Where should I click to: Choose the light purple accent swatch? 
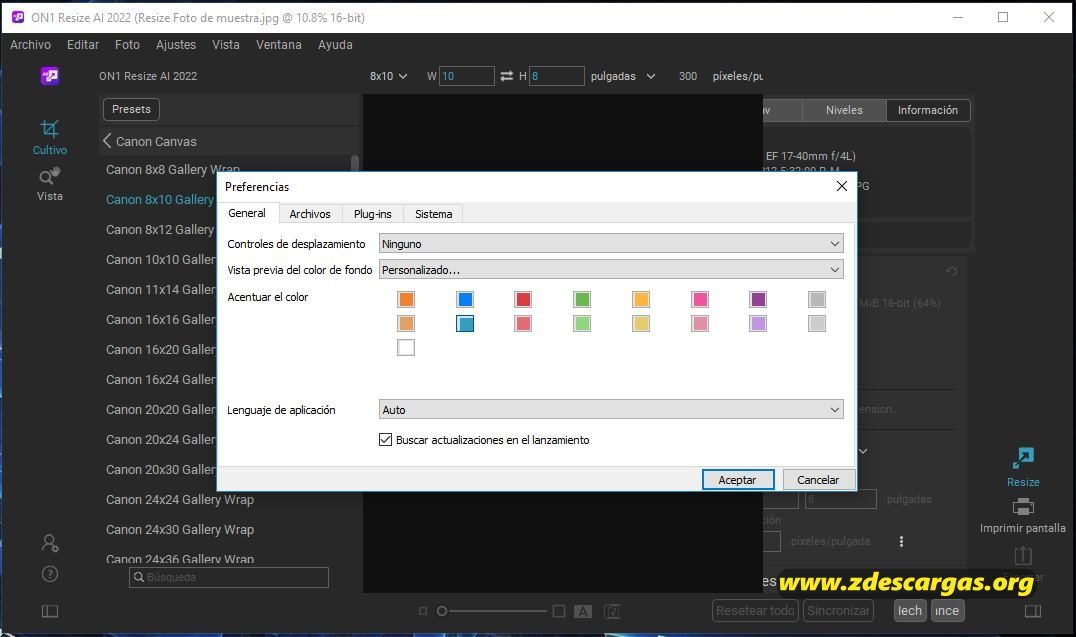coord(758,323)
